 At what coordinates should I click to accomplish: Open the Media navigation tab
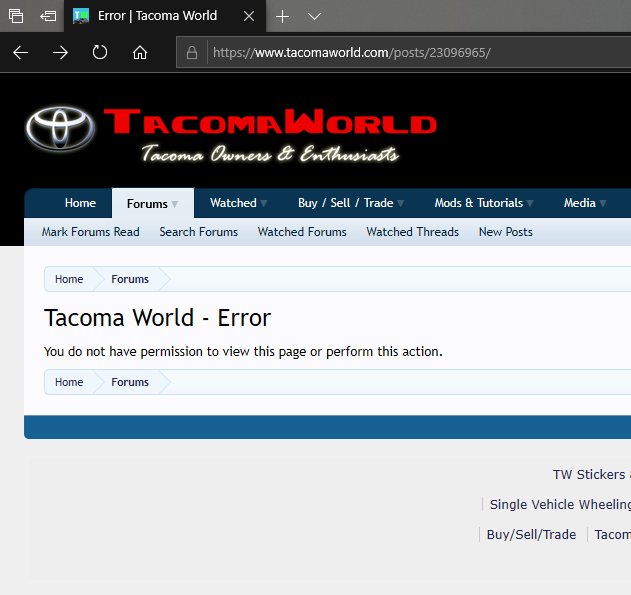pos(579,203)
